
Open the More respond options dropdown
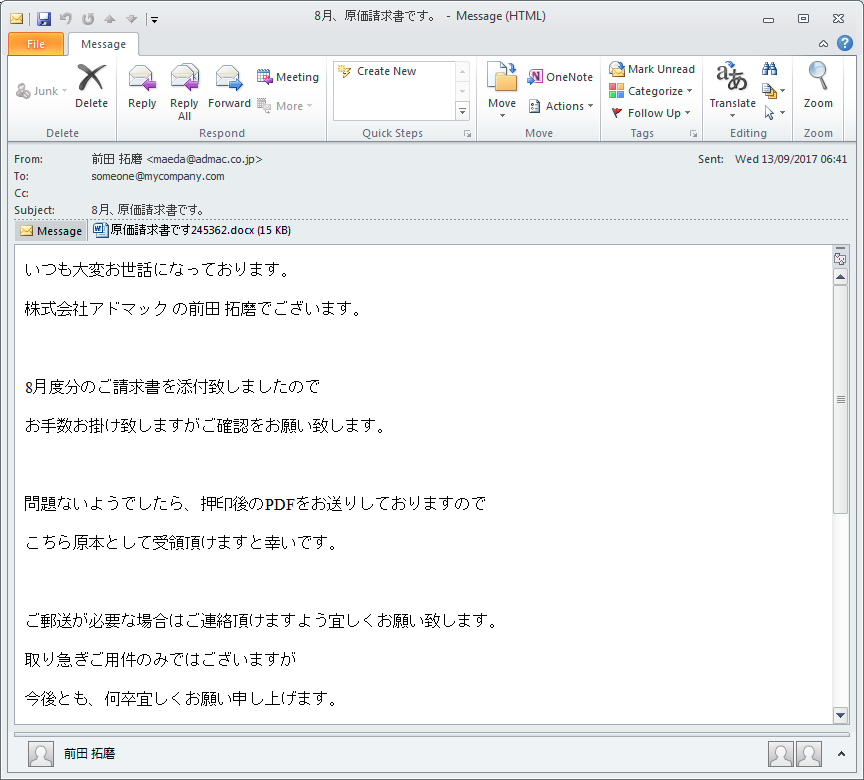pos(285,106)
